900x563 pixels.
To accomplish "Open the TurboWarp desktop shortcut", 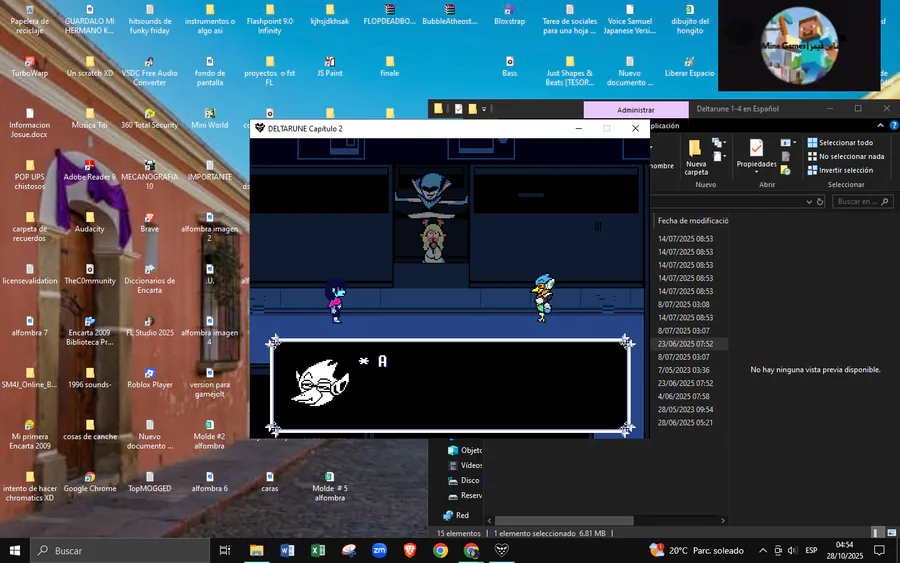I will tap(29, 67).
